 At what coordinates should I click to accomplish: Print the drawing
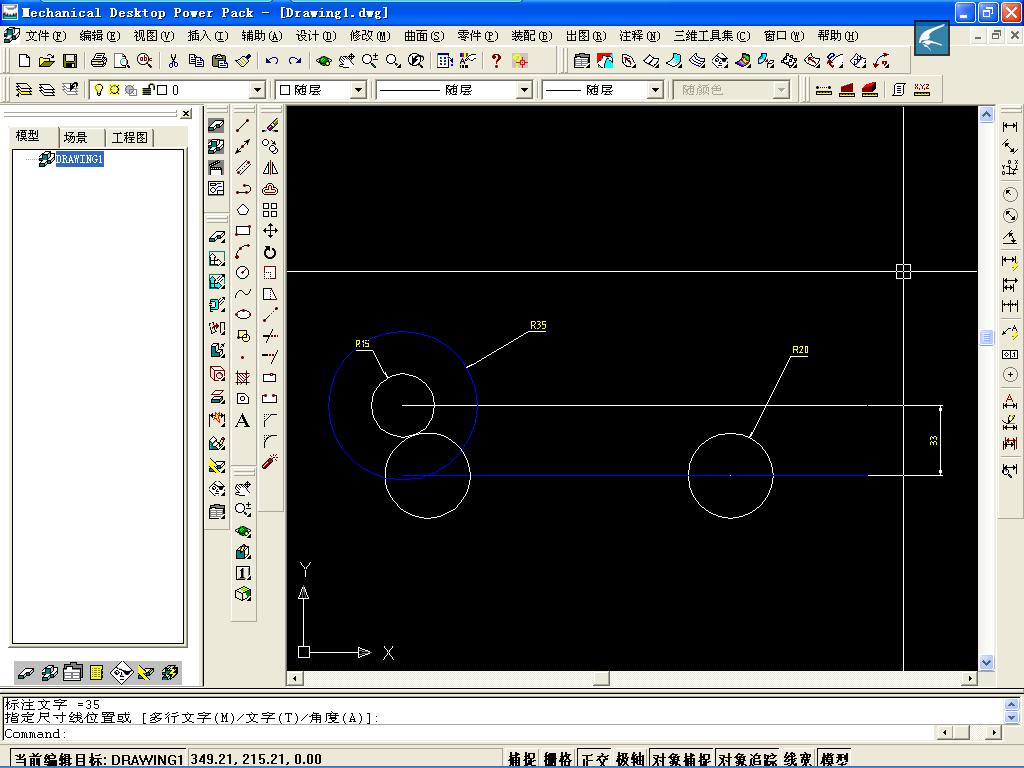coord(99,61)
